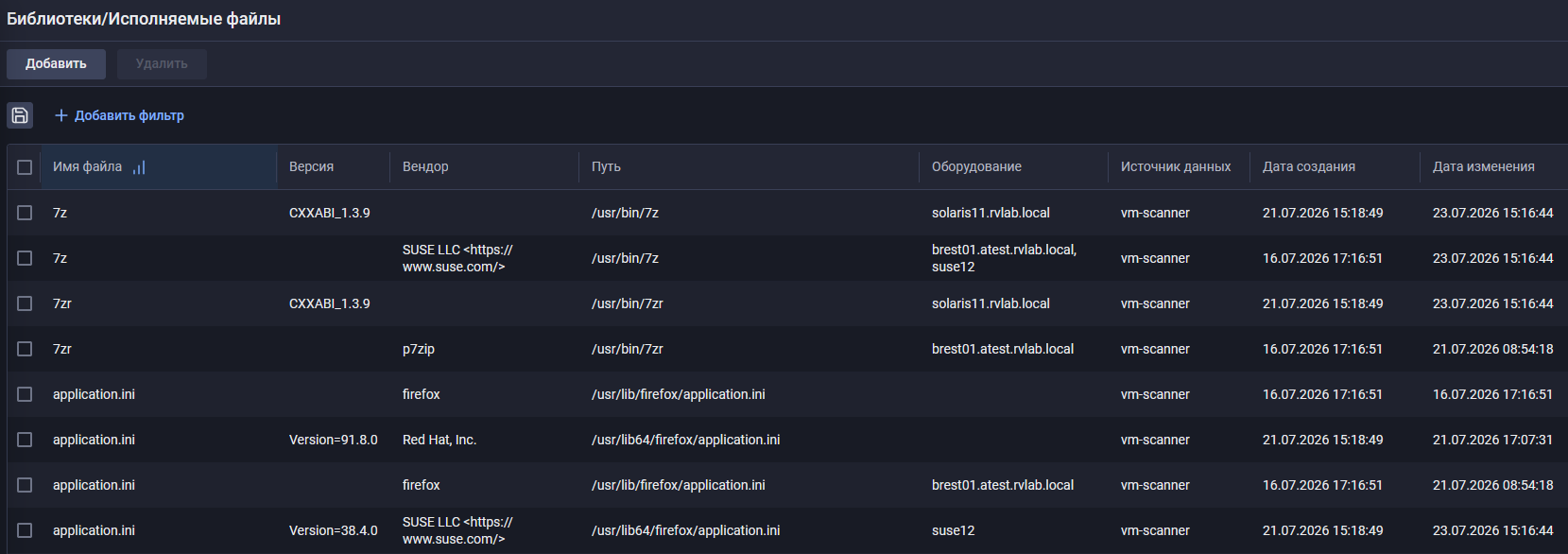Tick the checkbox of the 7zr p7zip row
Image resolution: width=1568 pixels, height=554 pixels.
click(x=25, y=349)
